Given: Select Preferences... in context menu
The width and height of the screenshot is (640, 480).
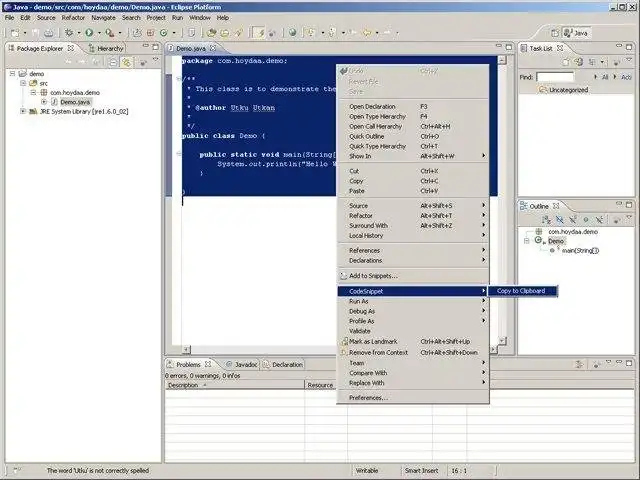Looking at the screenshot, I should pos(413,398).
